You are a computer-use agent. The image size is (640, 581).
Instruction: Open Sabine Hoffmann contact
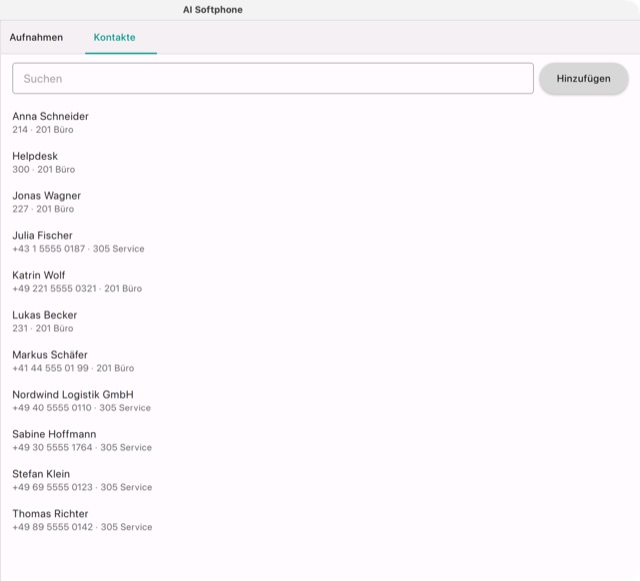pyautogui.click(x=320, y=440)
